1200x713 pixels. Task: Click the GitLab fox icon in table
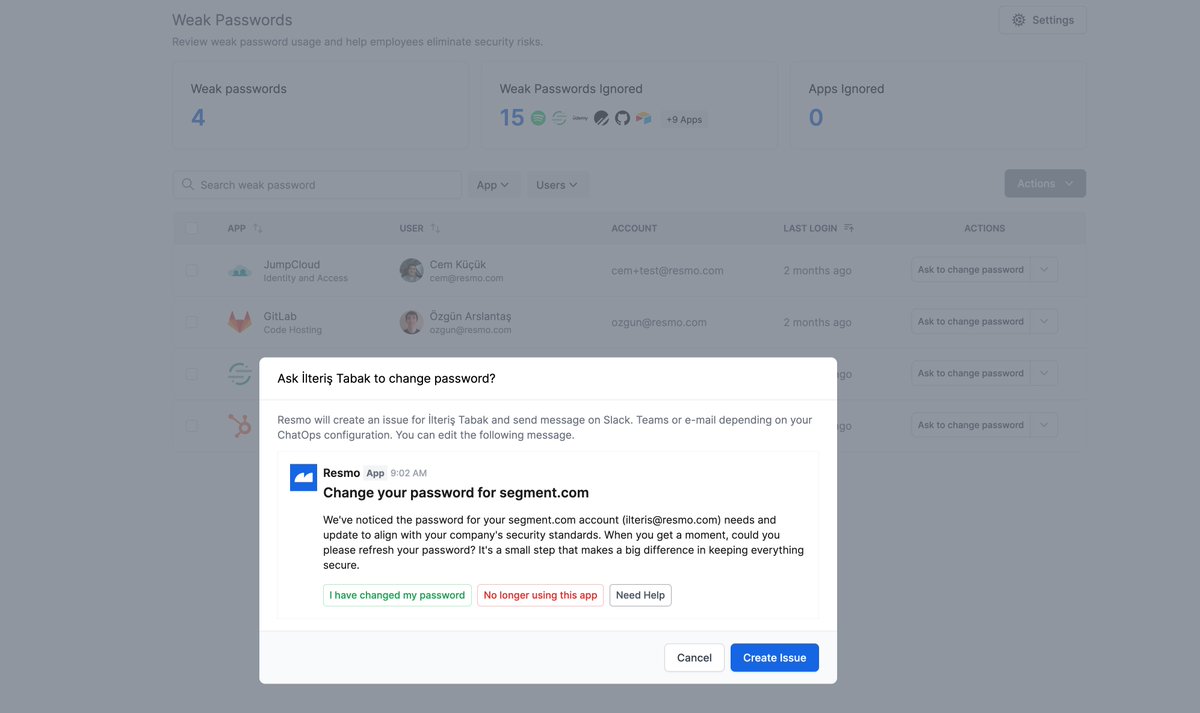point(240,322)
